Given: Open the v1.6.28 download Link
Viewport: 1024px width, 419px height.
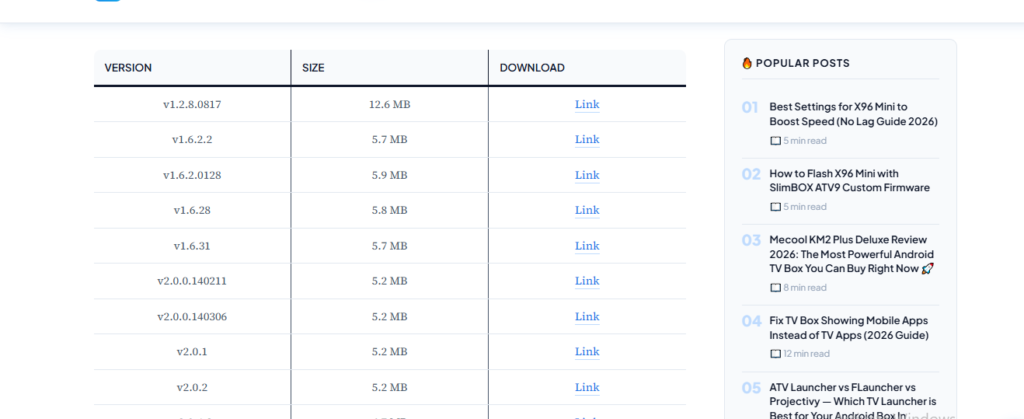Looking at the screenshot, I should click(587, 210).
